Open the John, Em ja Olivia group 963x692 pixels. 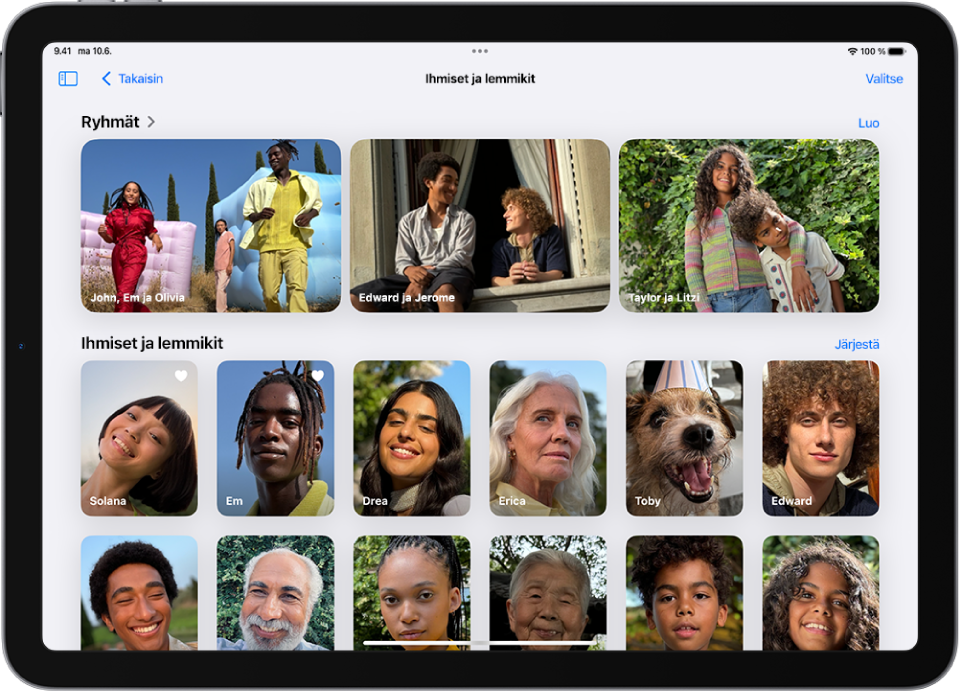coord(211,225)
